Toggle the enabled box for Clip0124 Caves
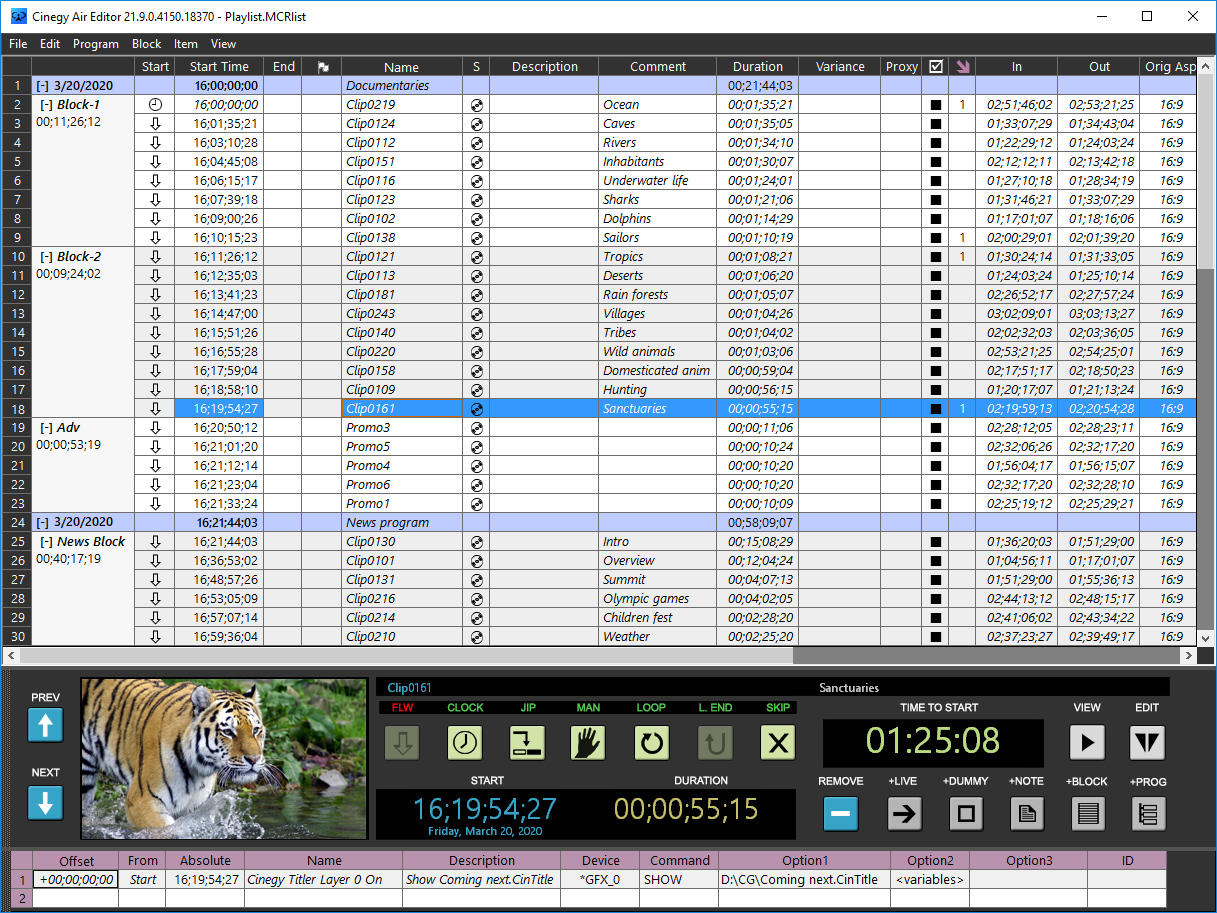The width and height of the screenshot is (1217, 913). pos(936,124)
